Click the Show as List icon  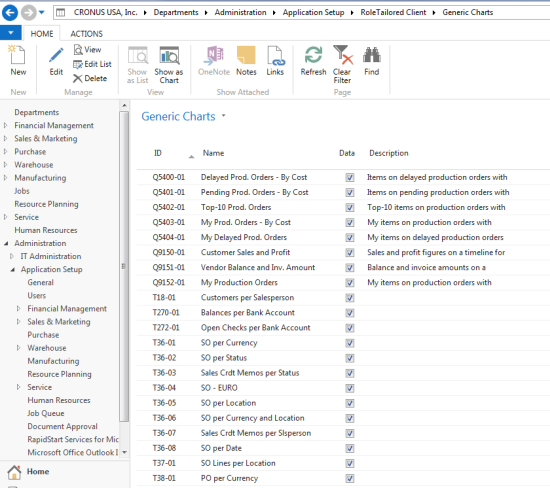tap(138, 55)
